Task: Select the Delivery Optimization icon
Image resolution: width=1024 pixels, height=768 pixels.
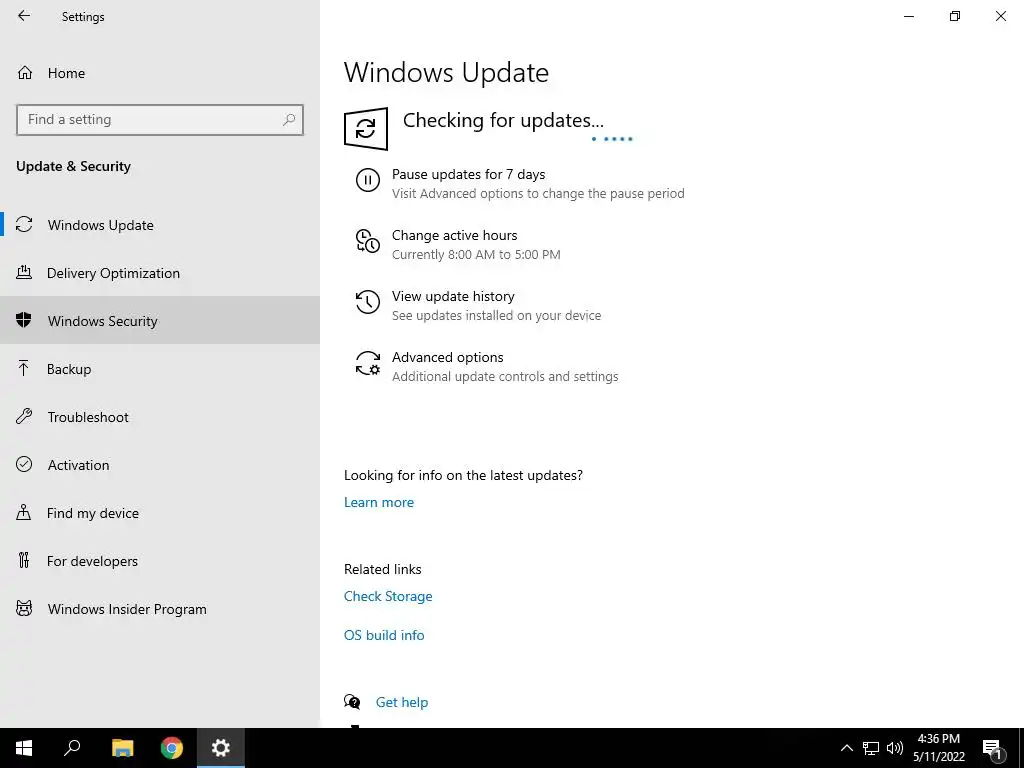Action: click(x=24, y=272)
